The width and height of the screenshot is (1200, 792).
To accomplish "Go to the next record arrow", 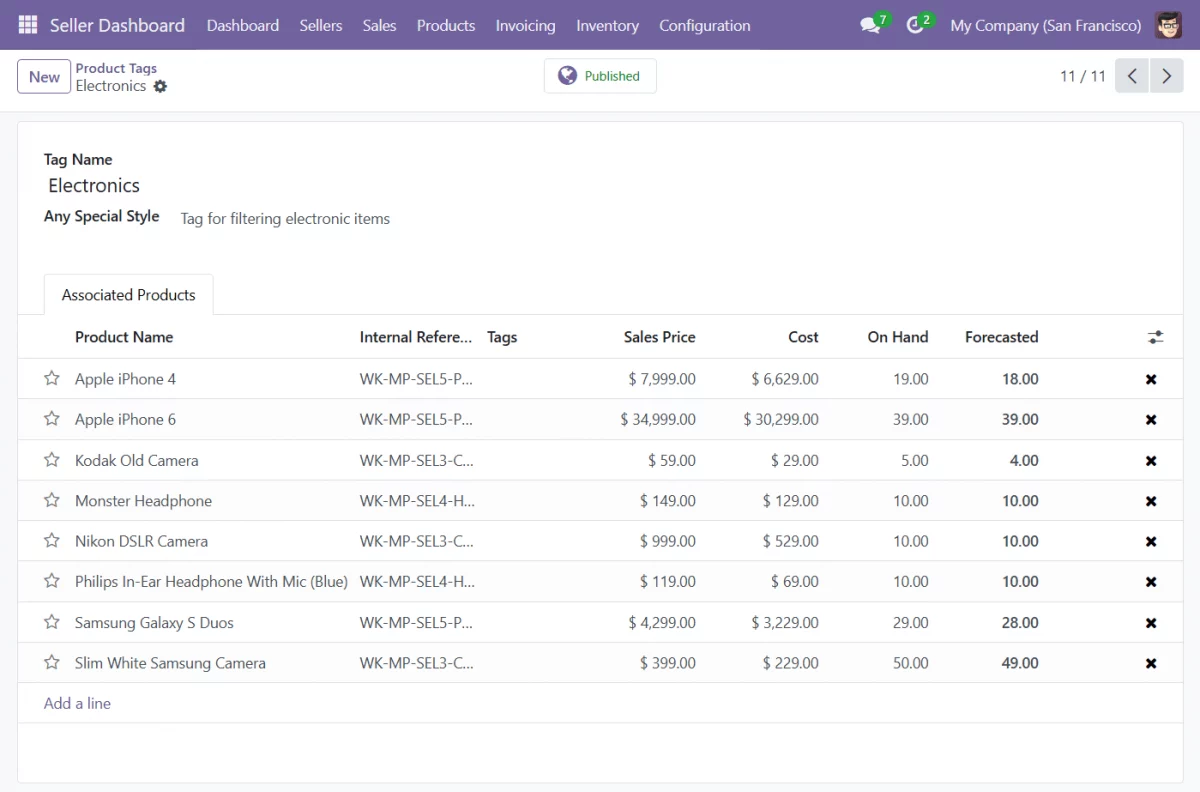I will pyautogui.click(x=1166, y=76).
